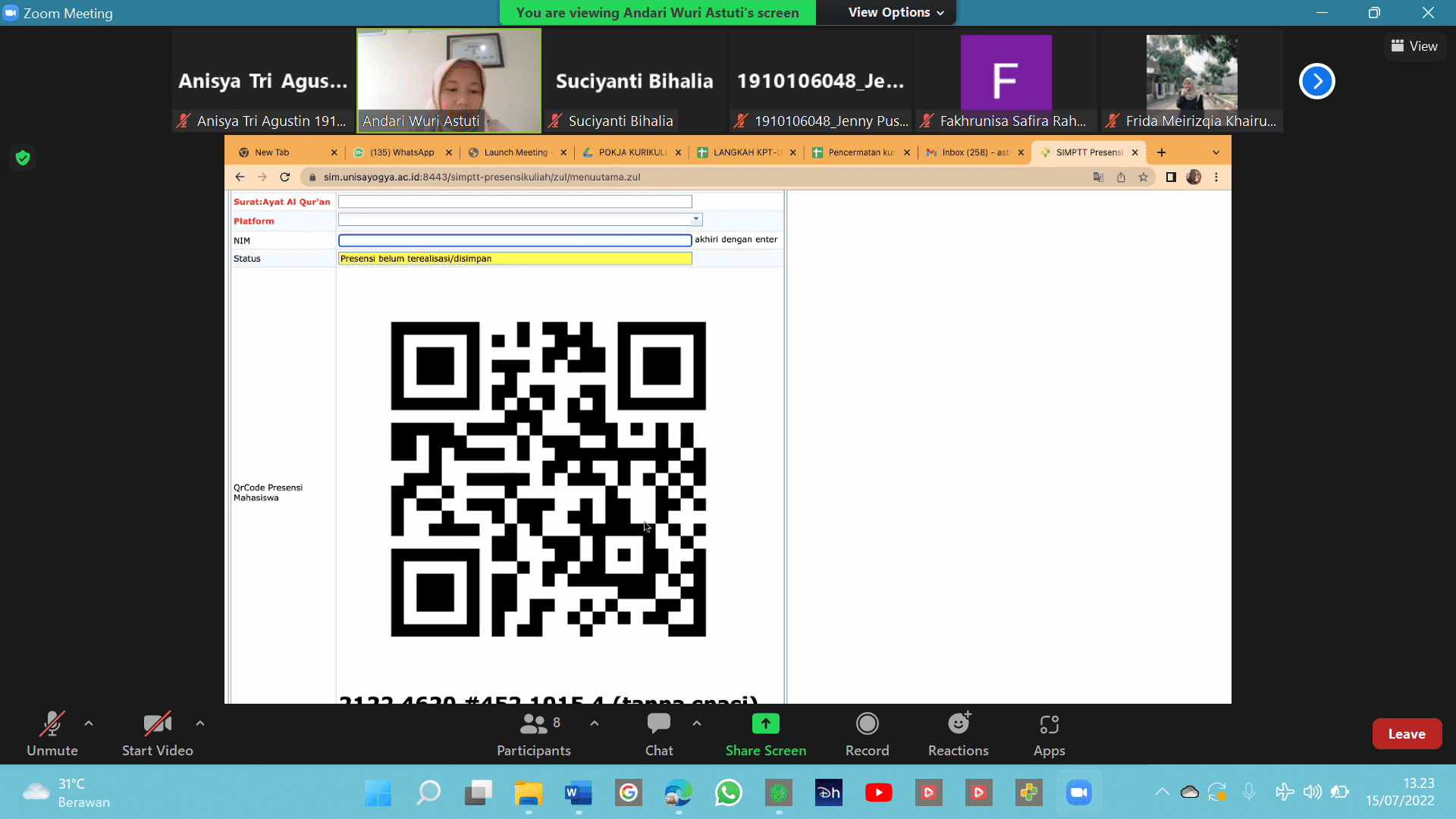Viewport: 1456px width, 819px height.
Task: Open Windows Start menu
Action: pos(378,793)
